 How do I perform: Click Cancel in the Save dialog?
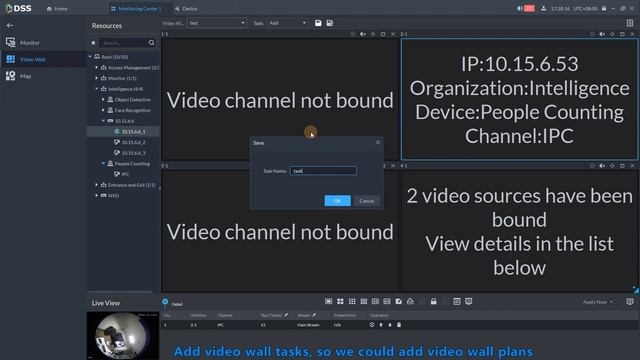pos(366,200)
